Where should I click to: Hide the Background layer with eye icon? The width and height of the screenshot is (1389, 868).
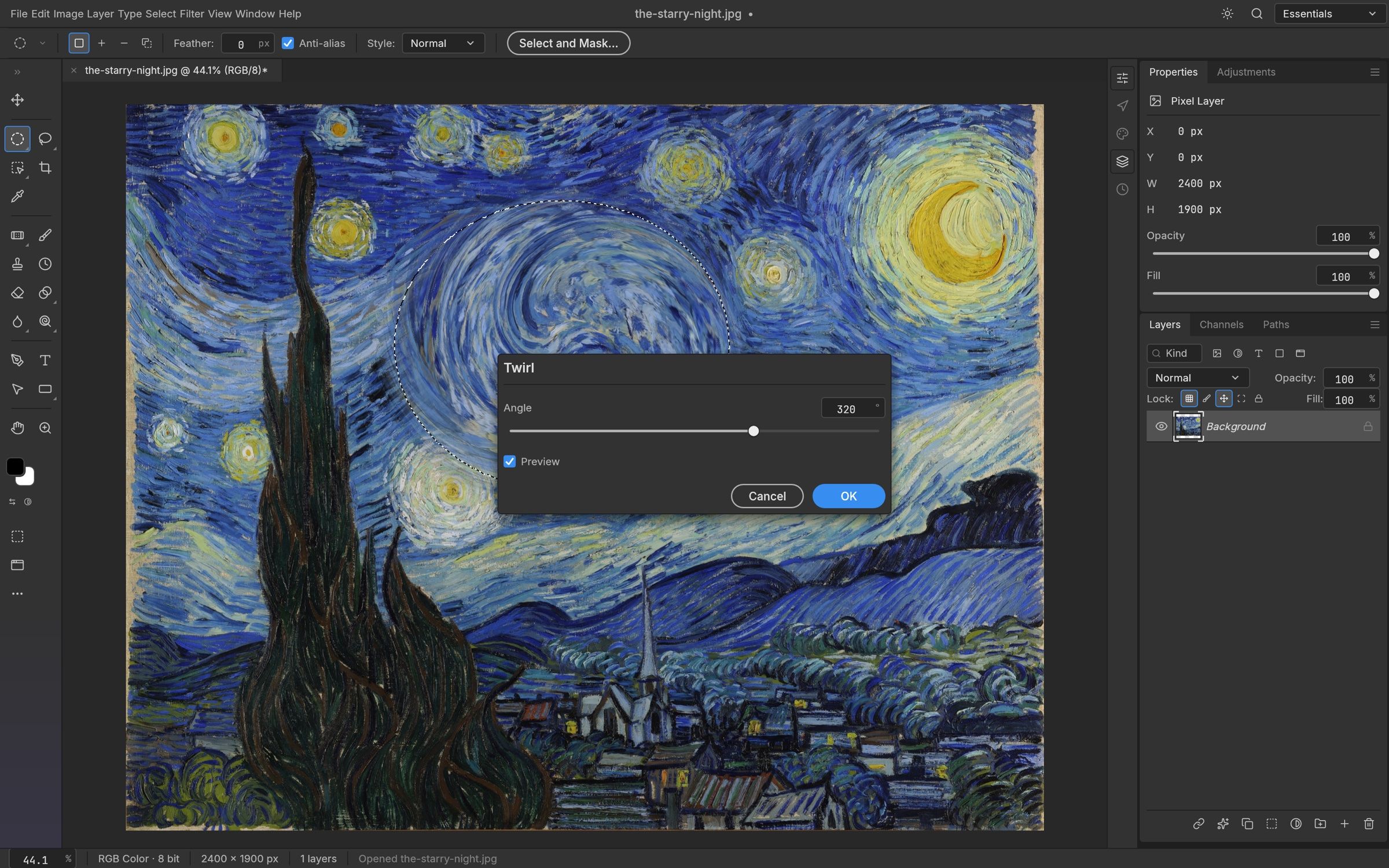click(1161, 426)
